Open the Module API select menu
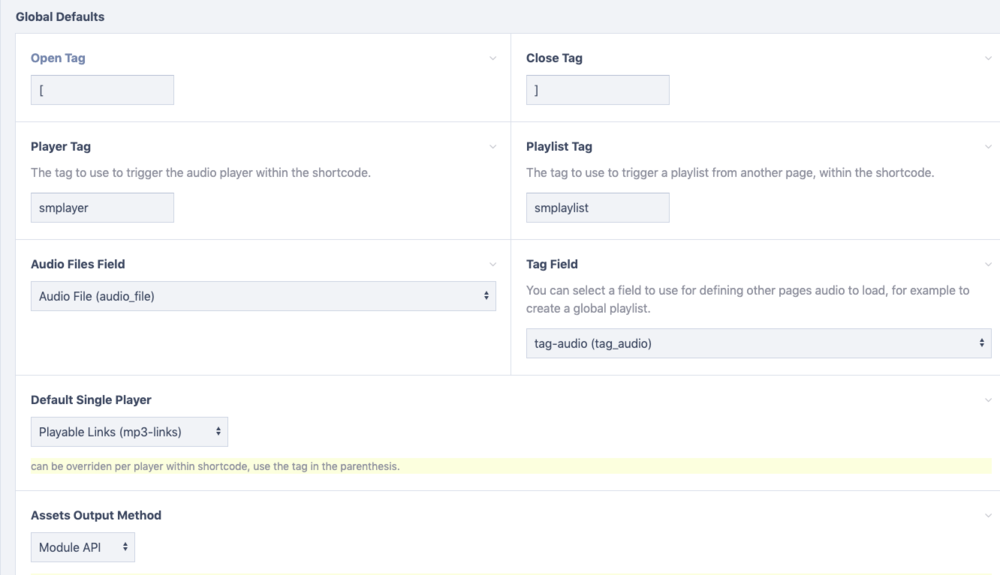This screenshot has width=1000, height=575. coord(82,547)
